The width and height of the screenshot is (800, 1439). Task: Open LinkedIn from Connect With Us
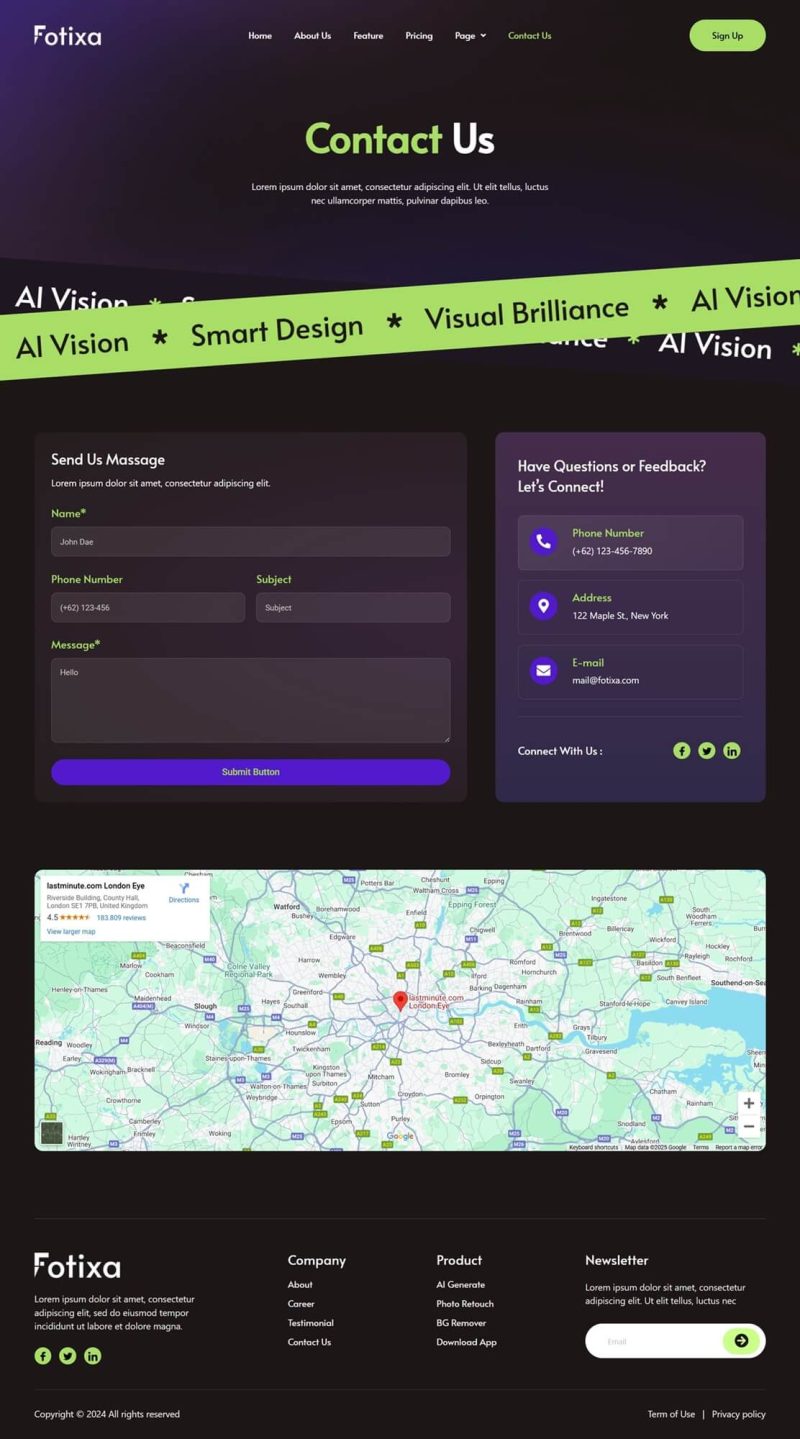coord(731,750)
